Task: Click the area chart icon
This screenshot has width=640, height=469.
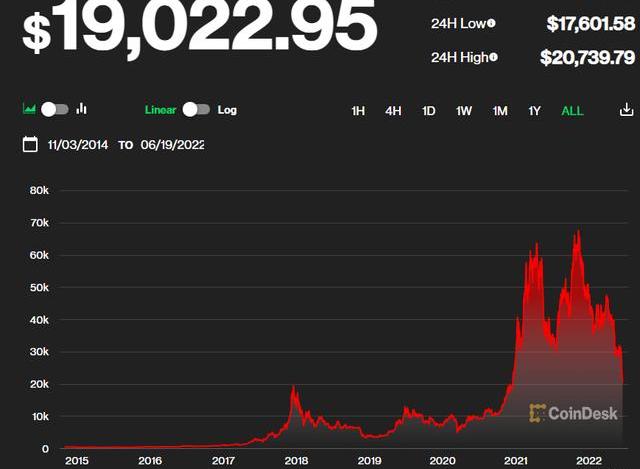Action: click(30, 109)
